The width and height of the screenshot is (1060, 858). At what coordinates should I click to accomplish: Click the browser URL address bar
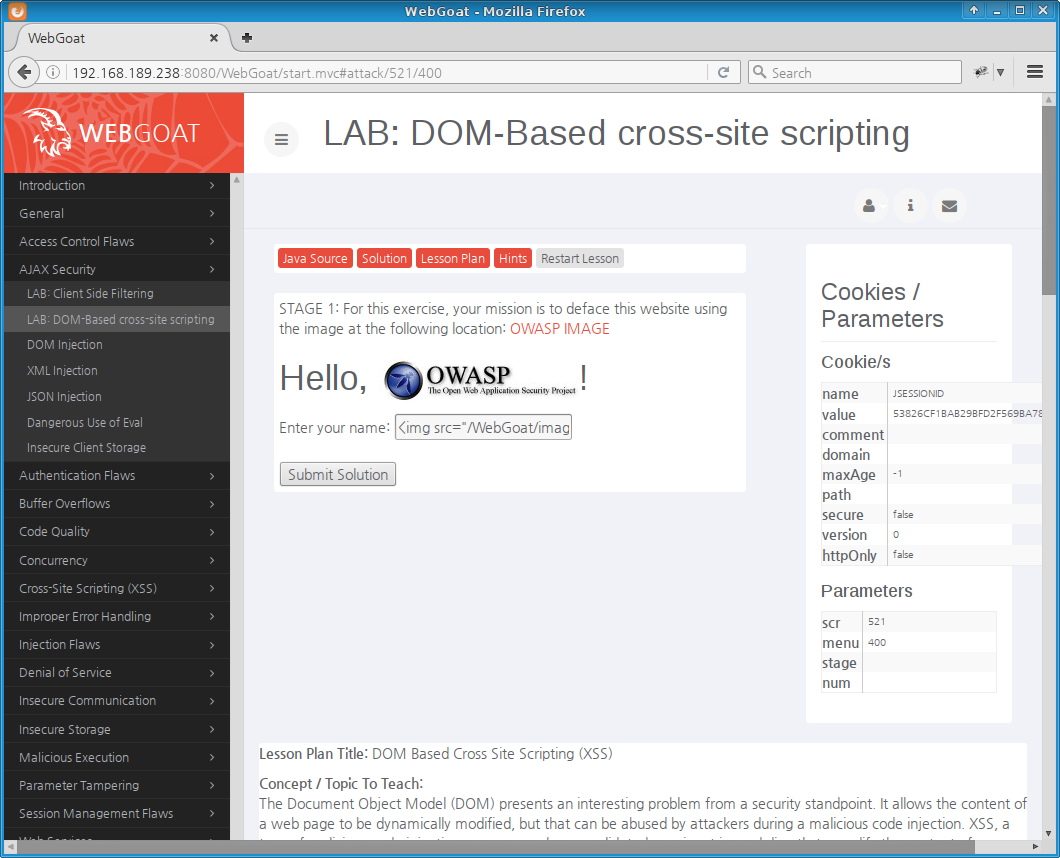[389, 72]
